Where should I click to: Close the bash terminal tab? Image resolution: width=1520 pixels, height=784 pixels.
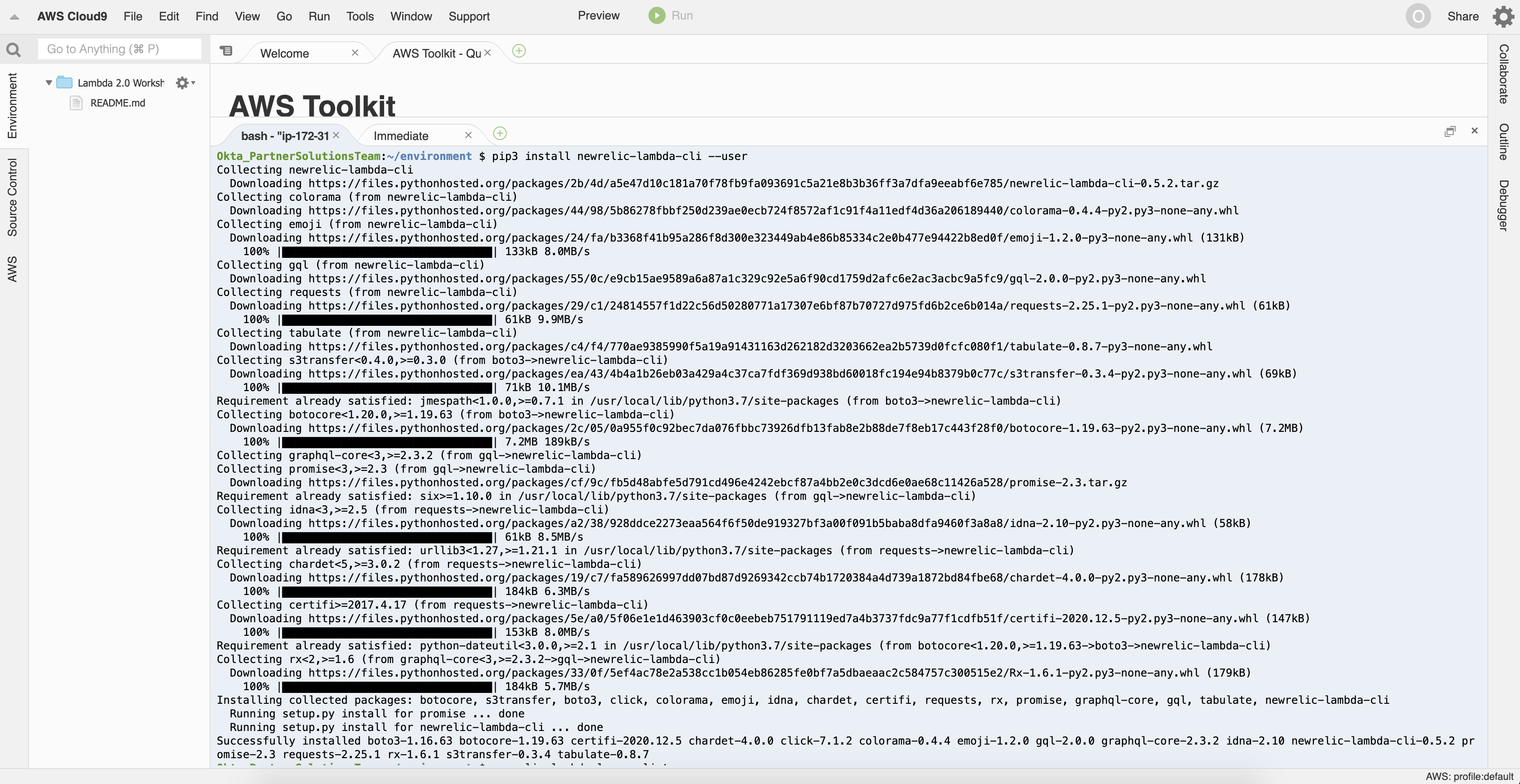[336, 135]
